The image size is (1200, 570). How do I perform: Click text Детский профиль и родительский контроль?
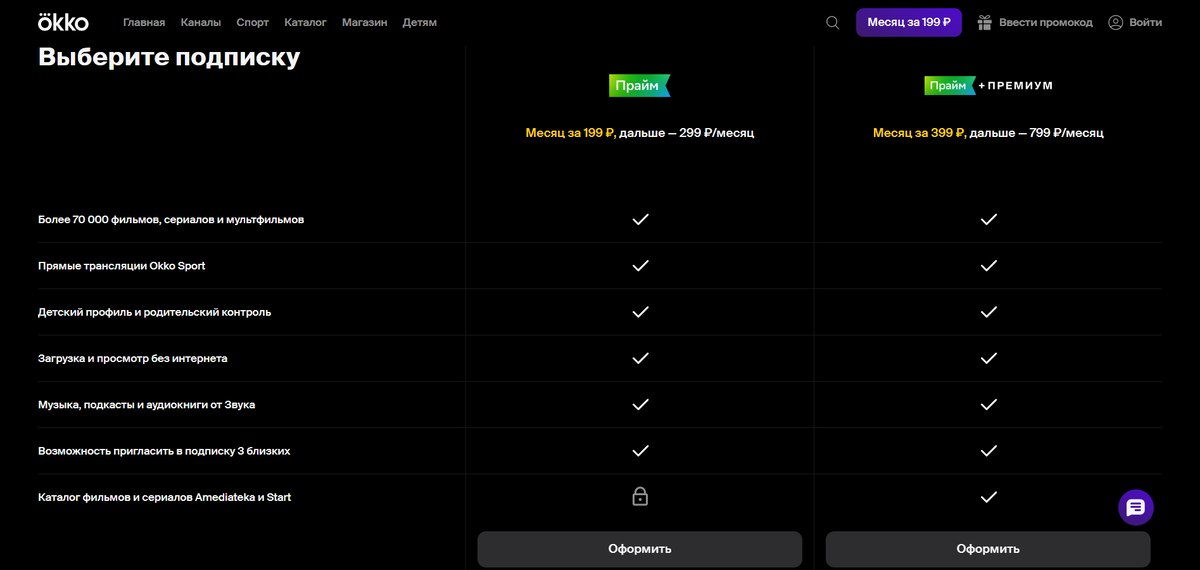pyautogui.click(x=154, y=312)
